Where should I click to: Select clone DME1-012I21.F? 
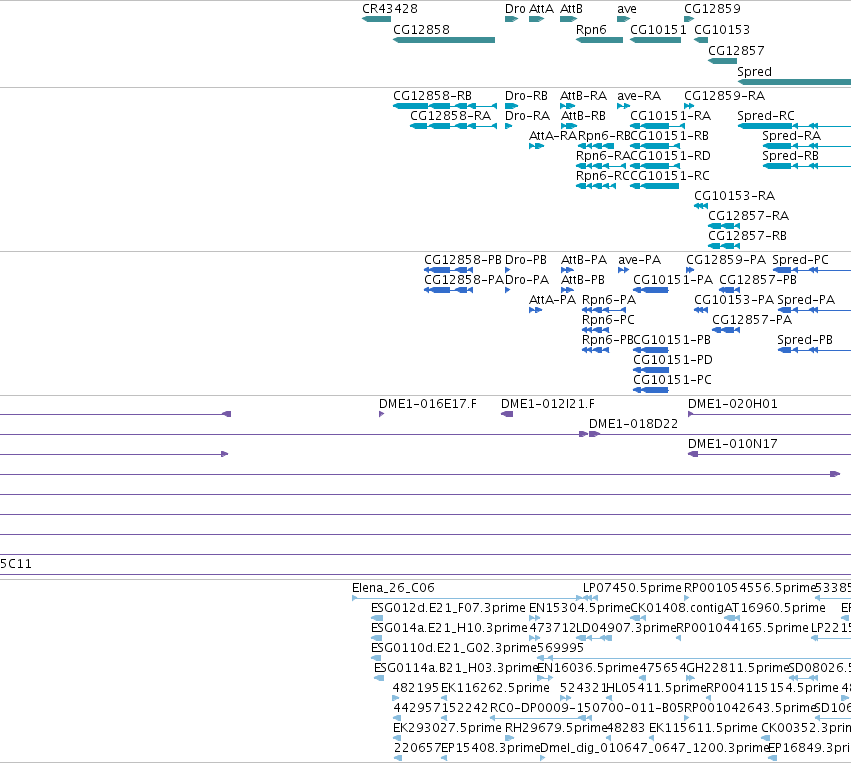(x=507, y=414)
